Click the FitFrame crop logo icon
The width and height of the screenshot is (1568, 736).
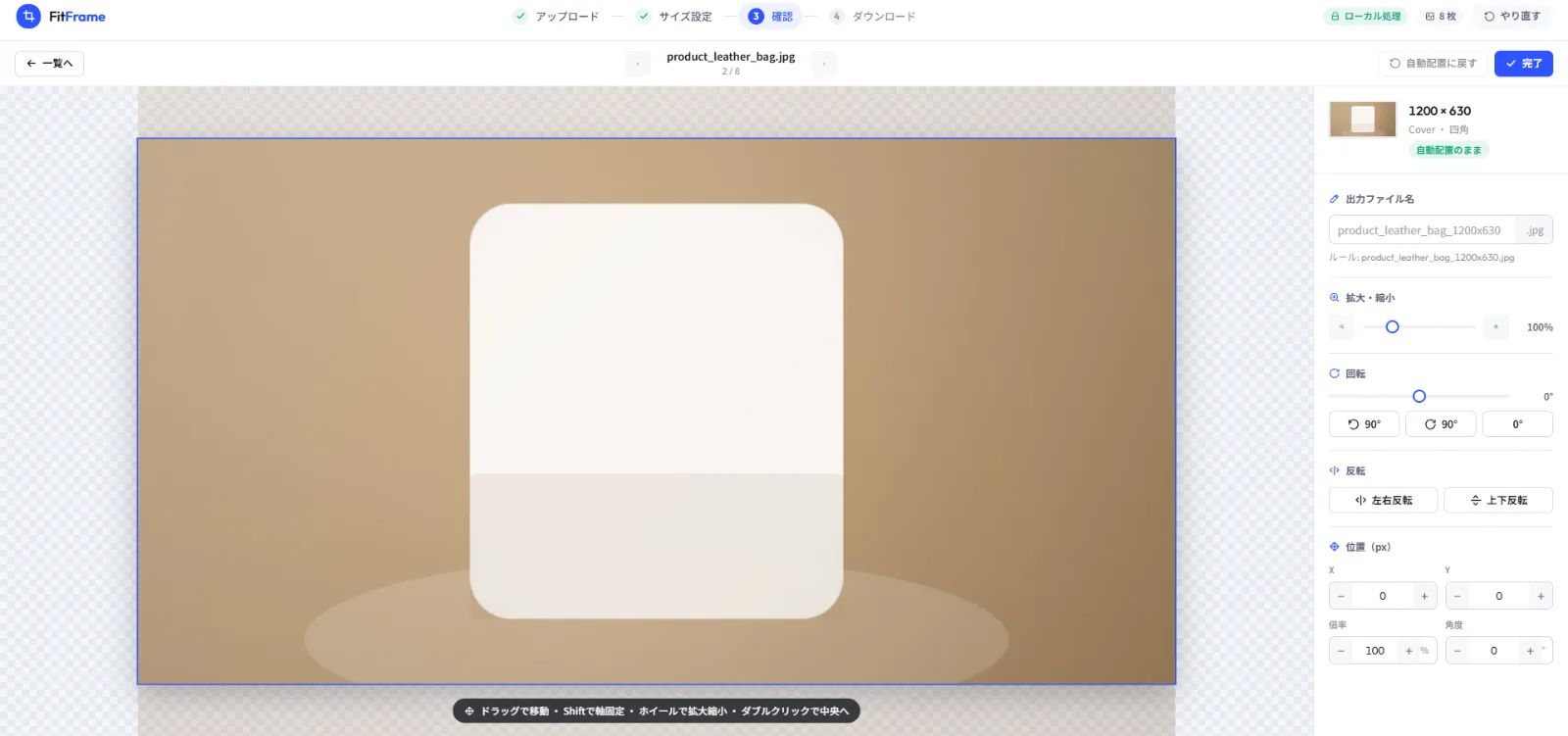click(x=28, y=17)
